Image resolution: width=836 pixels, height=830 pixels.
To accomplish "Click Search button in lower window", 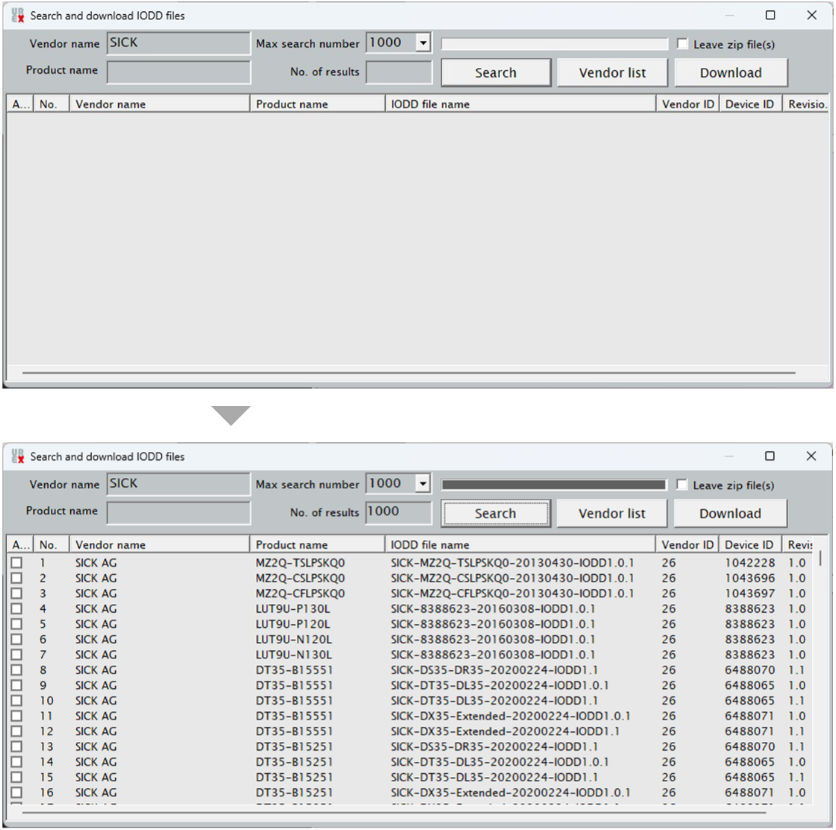I will [495, 513].
